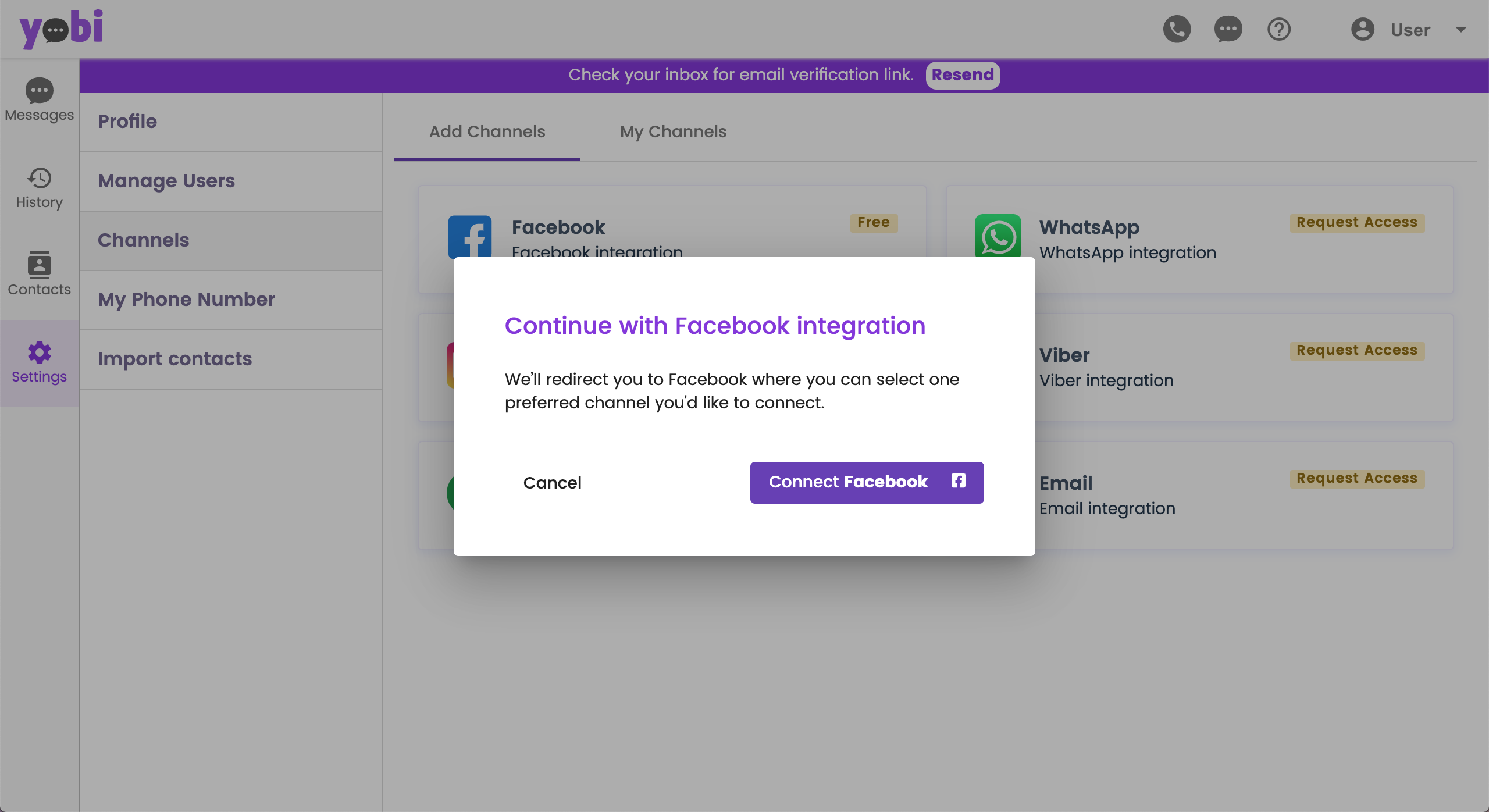1489x812 pixels.
Task: Open the help question mark icon
Action: coord(1279,29)
